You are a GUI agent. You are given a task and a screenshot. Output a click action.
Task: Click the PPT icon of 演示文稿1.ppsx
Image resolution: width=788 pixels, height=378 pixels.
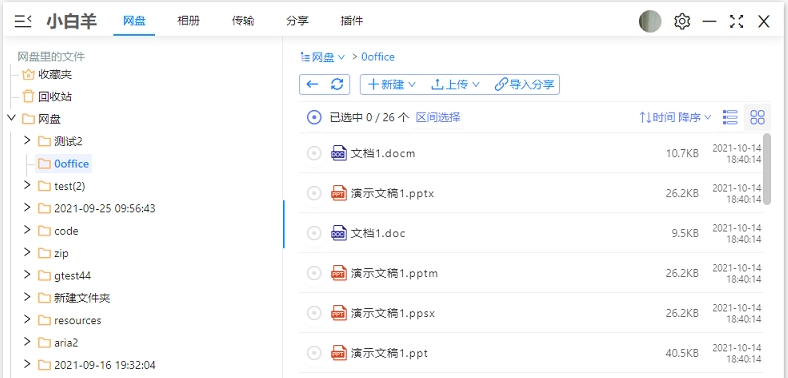[339, 313]
